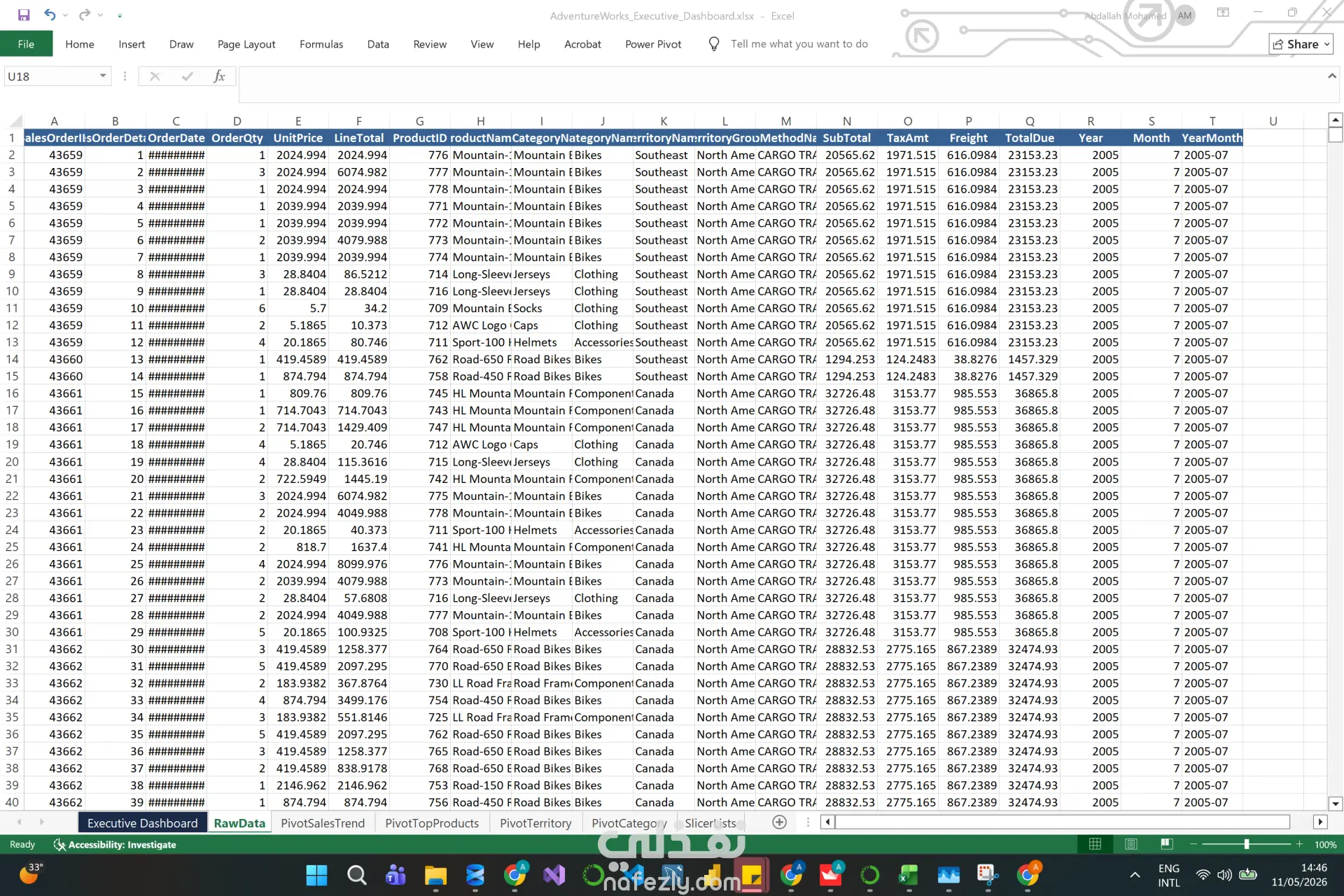Click the 100% zoom level button
Image resolution: width=1344 pixels, height=896 pixels.
[x=1325, y=845]
